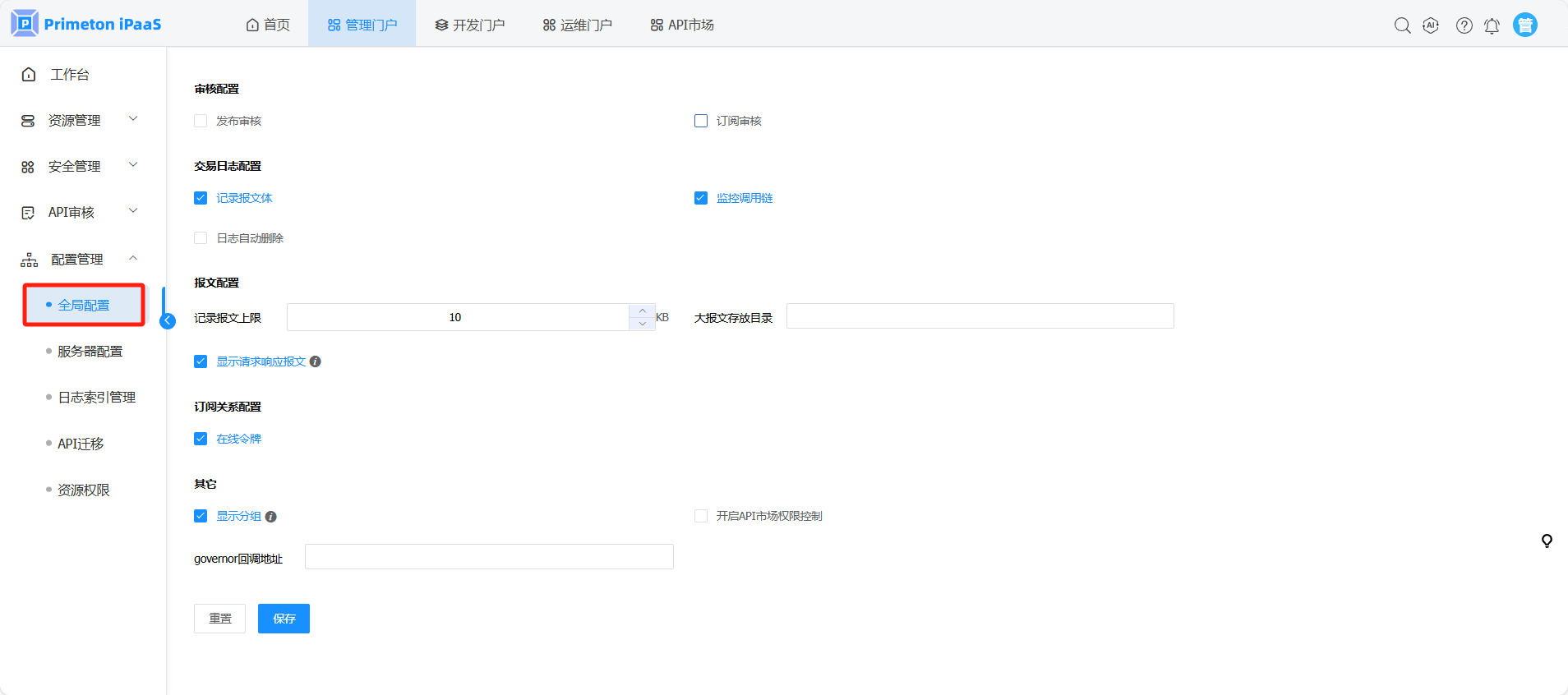
Task: Expand the 资源管理 sidebar menu
Action: (x=79, y=121)
